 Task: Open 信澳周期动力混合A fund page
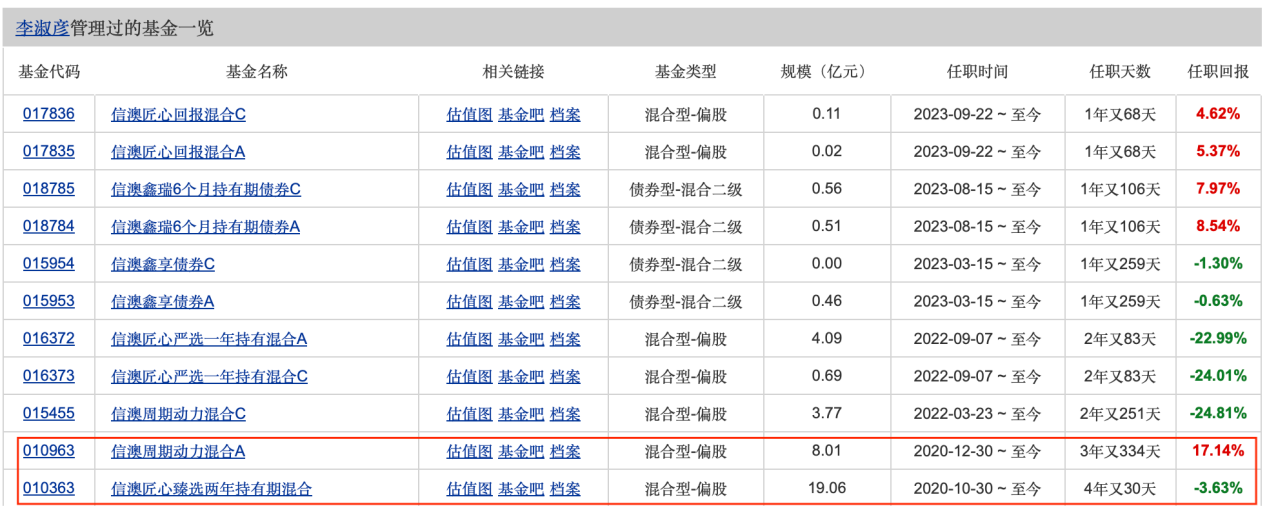point(178,452)
